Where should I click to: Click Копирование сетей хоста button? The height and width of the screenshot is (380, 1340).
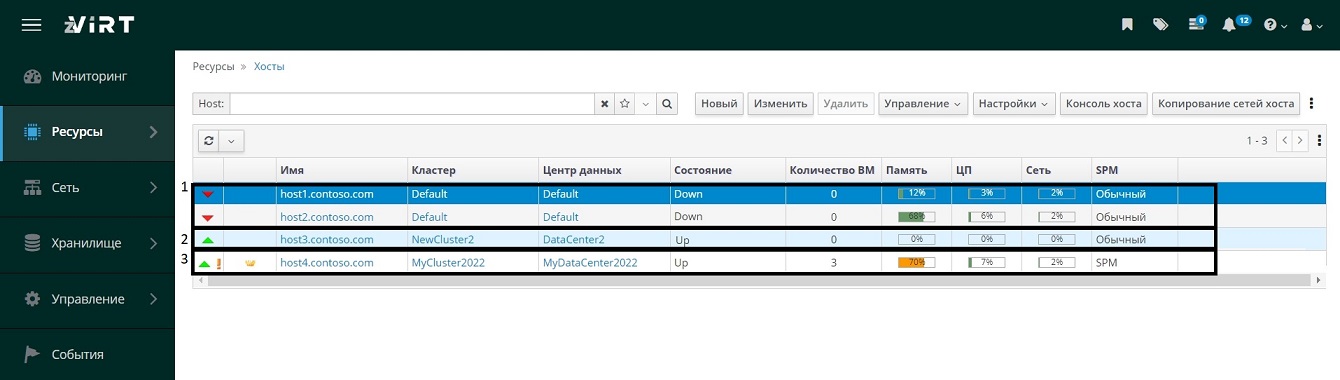[1226, 104]
